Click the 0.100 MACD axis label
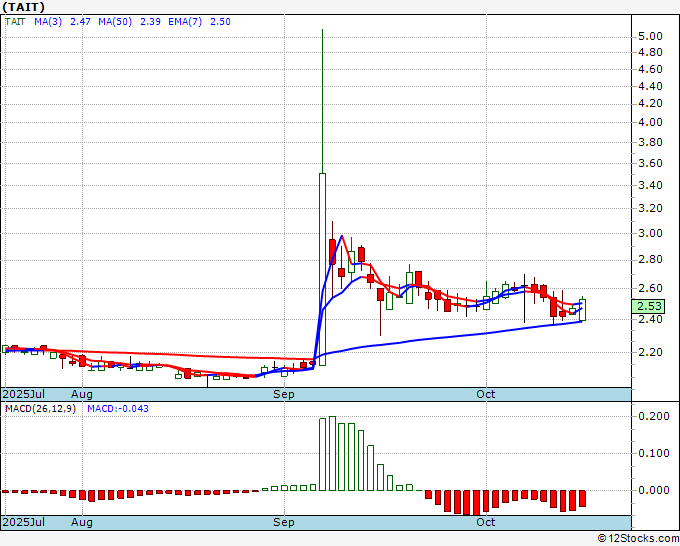This screenshot has width=680, height=546. 654,454
